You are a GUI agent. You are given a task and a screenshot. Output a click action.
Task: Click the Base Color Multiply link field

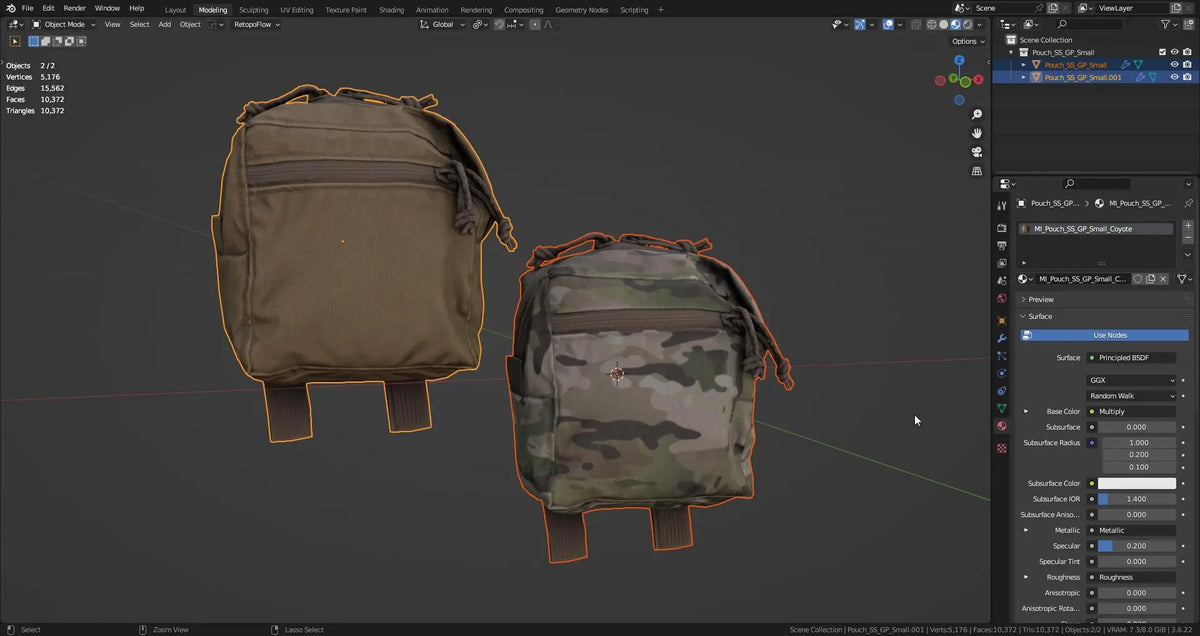point(1132,411)
